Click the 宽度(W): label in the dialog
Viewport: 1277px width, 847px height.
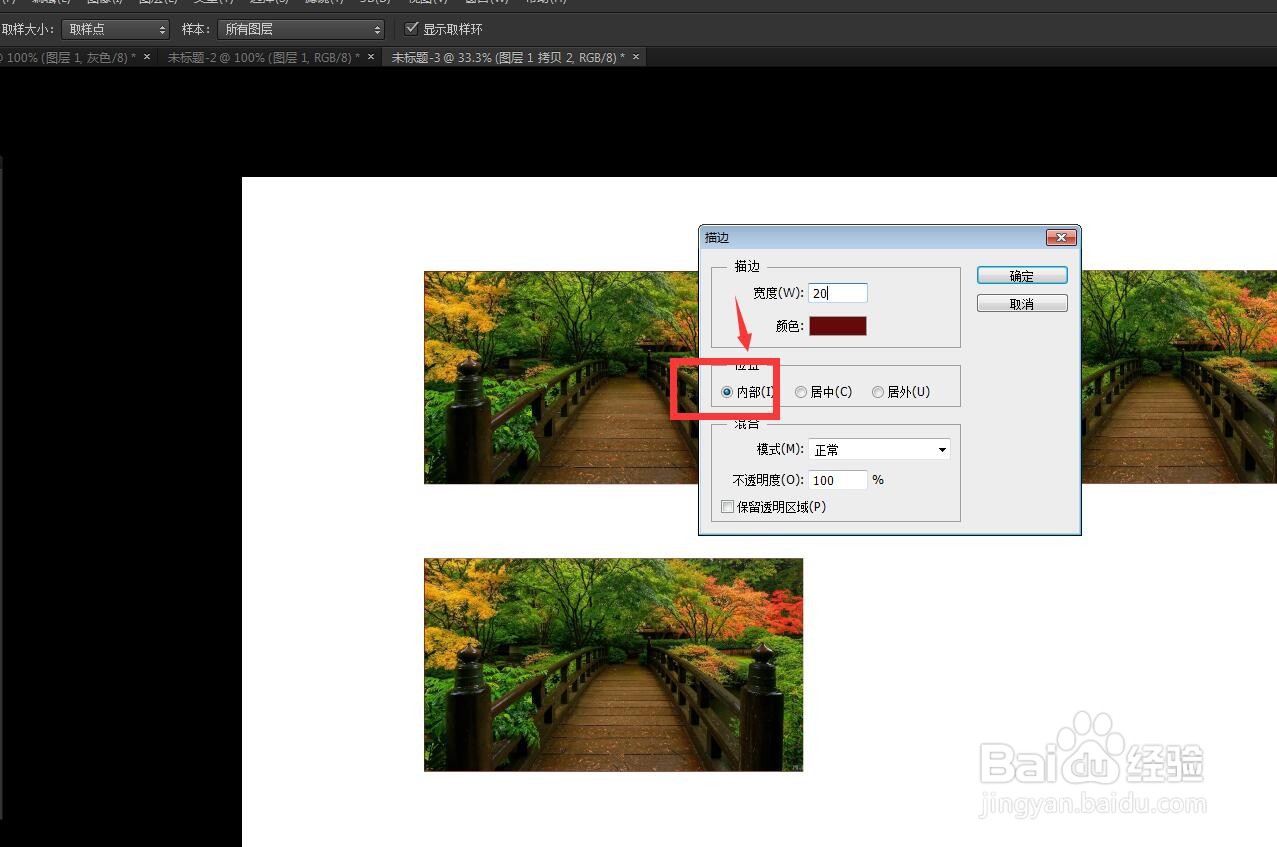pyautogui.click(x=778, y=293)
